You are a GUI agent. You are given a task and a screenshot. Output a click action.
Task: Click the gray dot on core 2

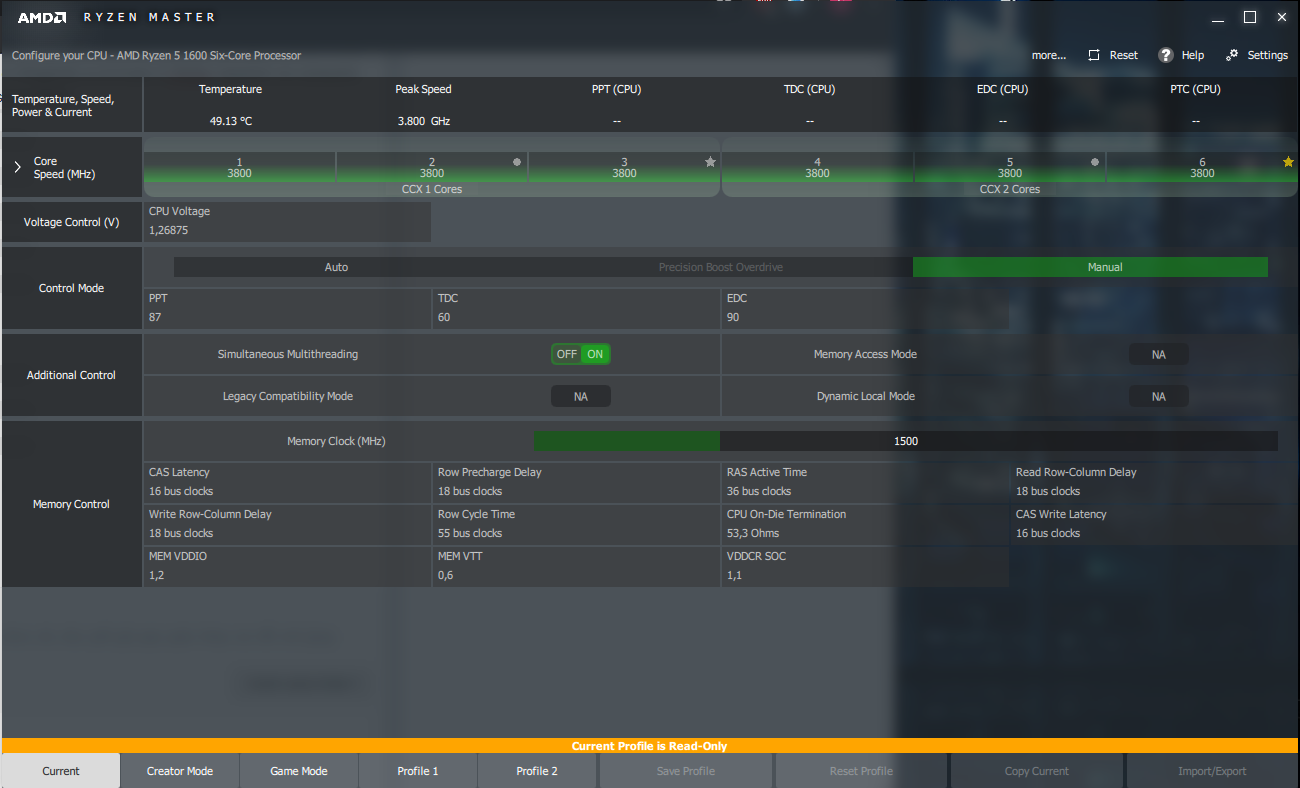pos(517,161)
